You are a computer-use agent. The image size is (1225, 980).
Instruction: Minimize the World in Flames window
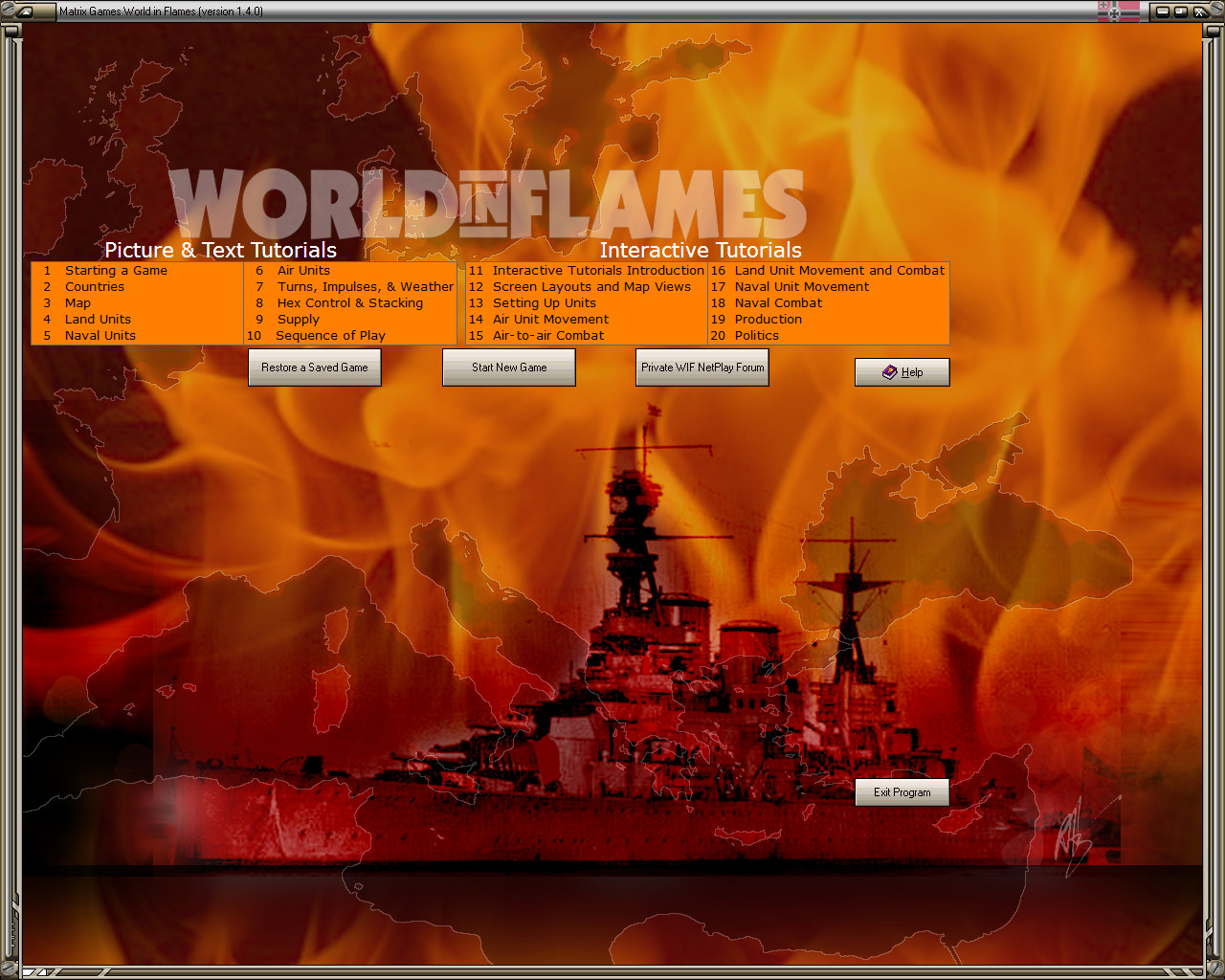pos(1163,11)
